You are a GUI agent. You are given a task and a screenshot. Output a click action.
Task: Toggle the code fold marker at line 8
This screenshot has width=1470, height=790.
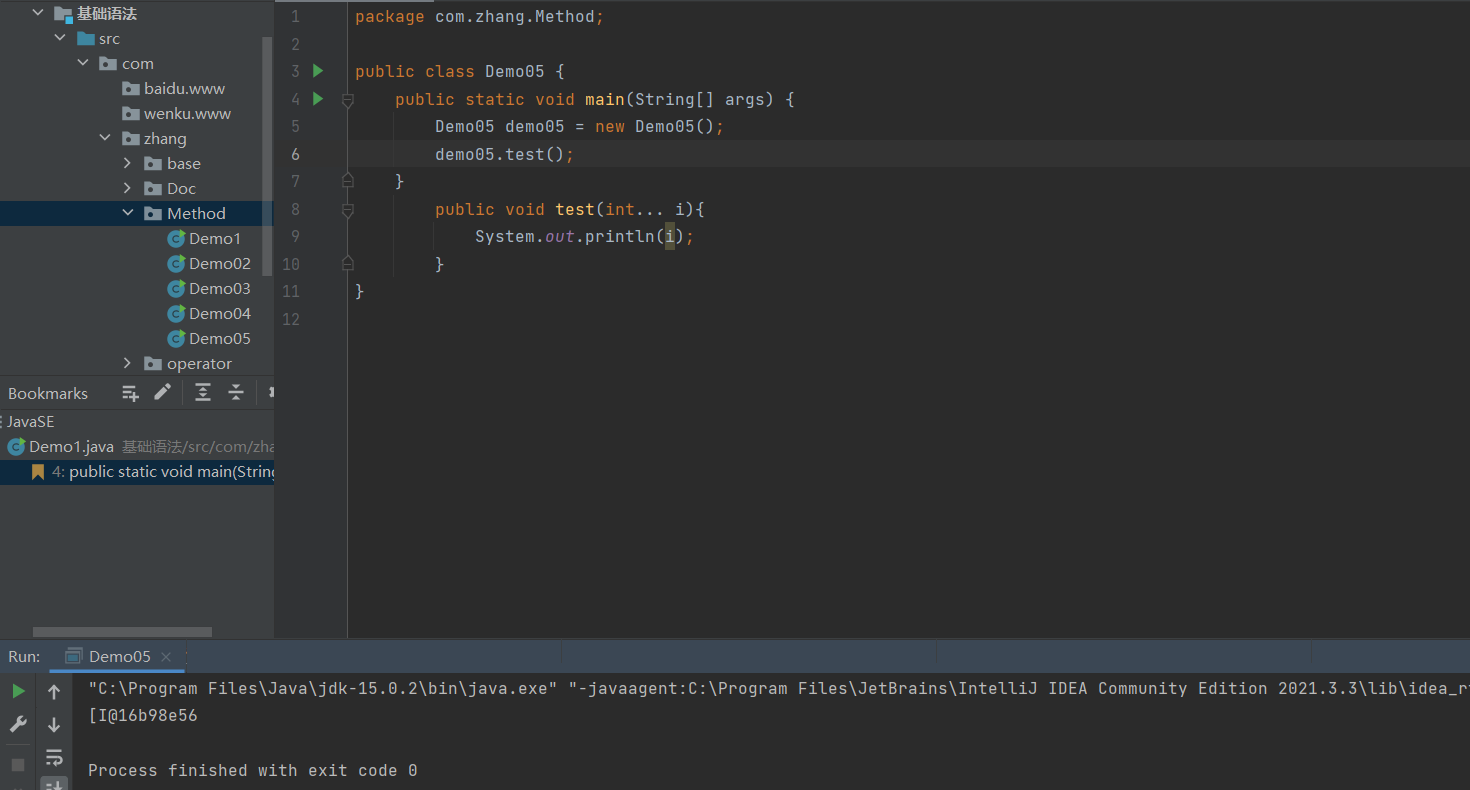pyautogui.click(x=347, y=209)
